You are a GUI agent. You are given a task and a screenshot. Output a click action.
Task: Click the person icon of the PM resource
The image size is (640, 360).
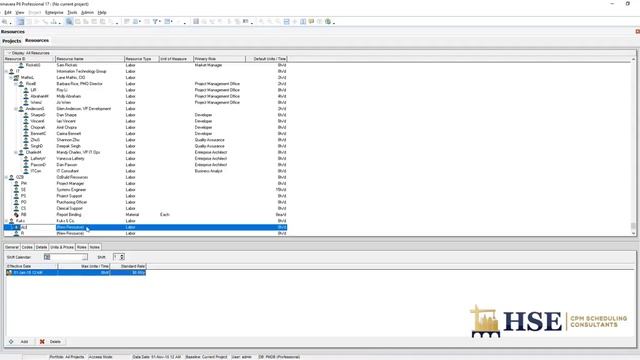click(x=16, y=184)
